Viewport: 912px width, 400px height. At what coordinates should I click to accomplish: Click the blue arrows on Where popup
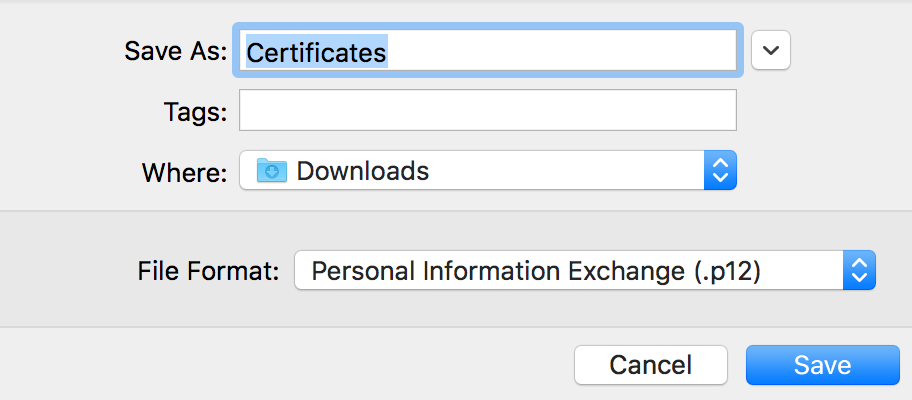(720, 170)
